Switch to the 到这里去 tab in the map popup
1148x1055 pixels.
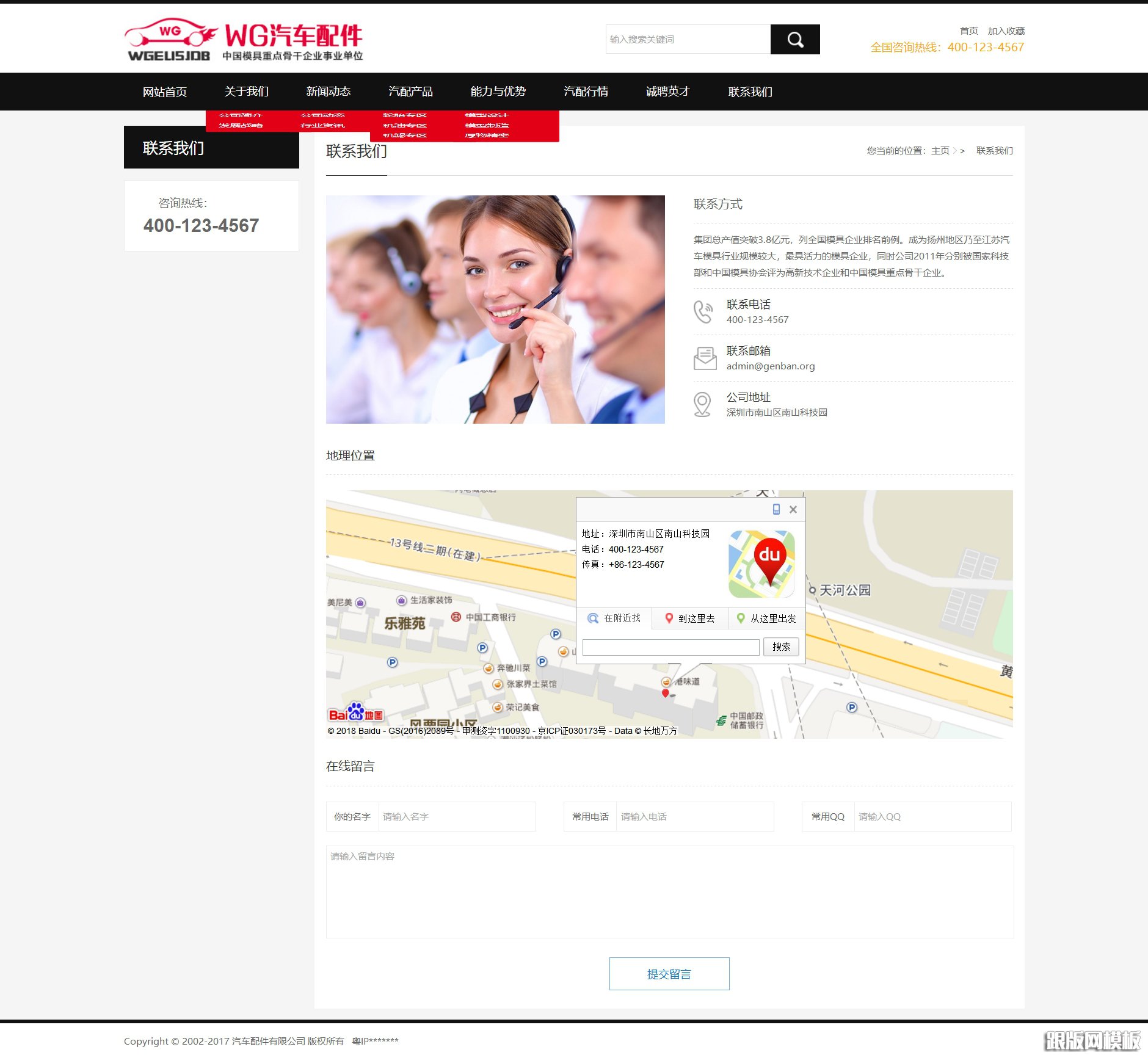[690, 618]
